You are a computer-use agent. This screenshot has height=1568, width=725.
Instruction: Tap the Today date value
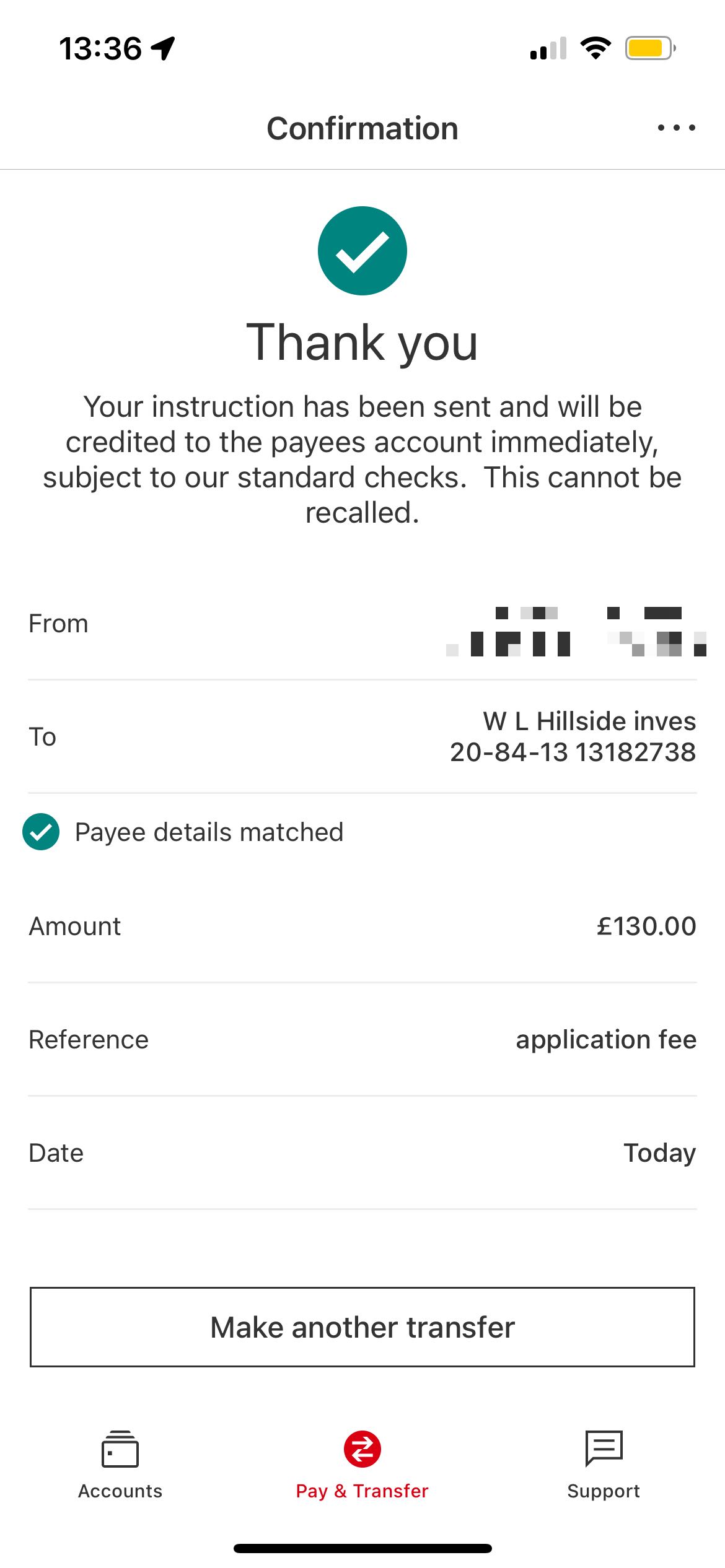pyautogui.click(x=659, y=1153)
